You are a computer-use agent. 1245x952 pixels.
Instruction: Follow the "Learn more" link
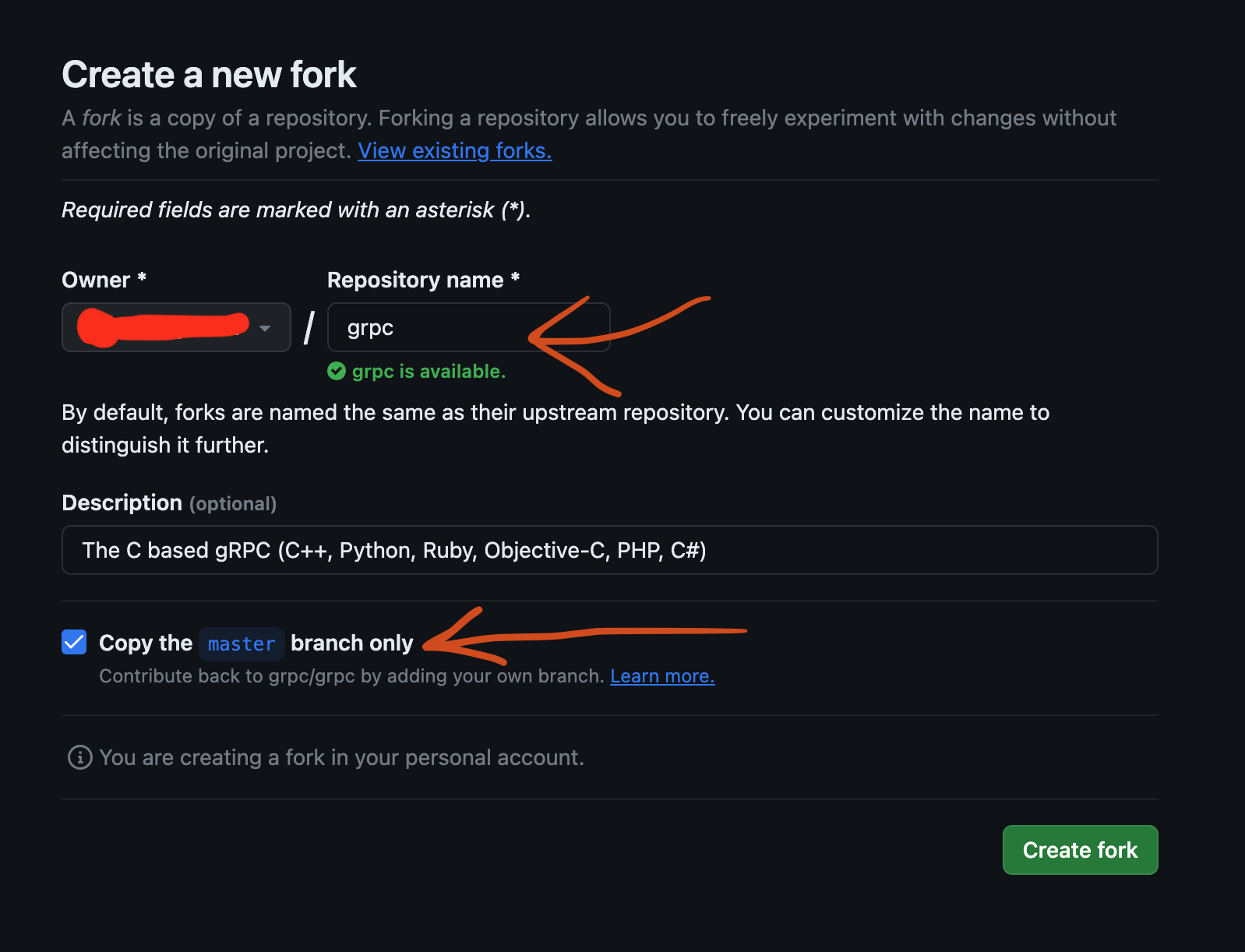(661, 676)
